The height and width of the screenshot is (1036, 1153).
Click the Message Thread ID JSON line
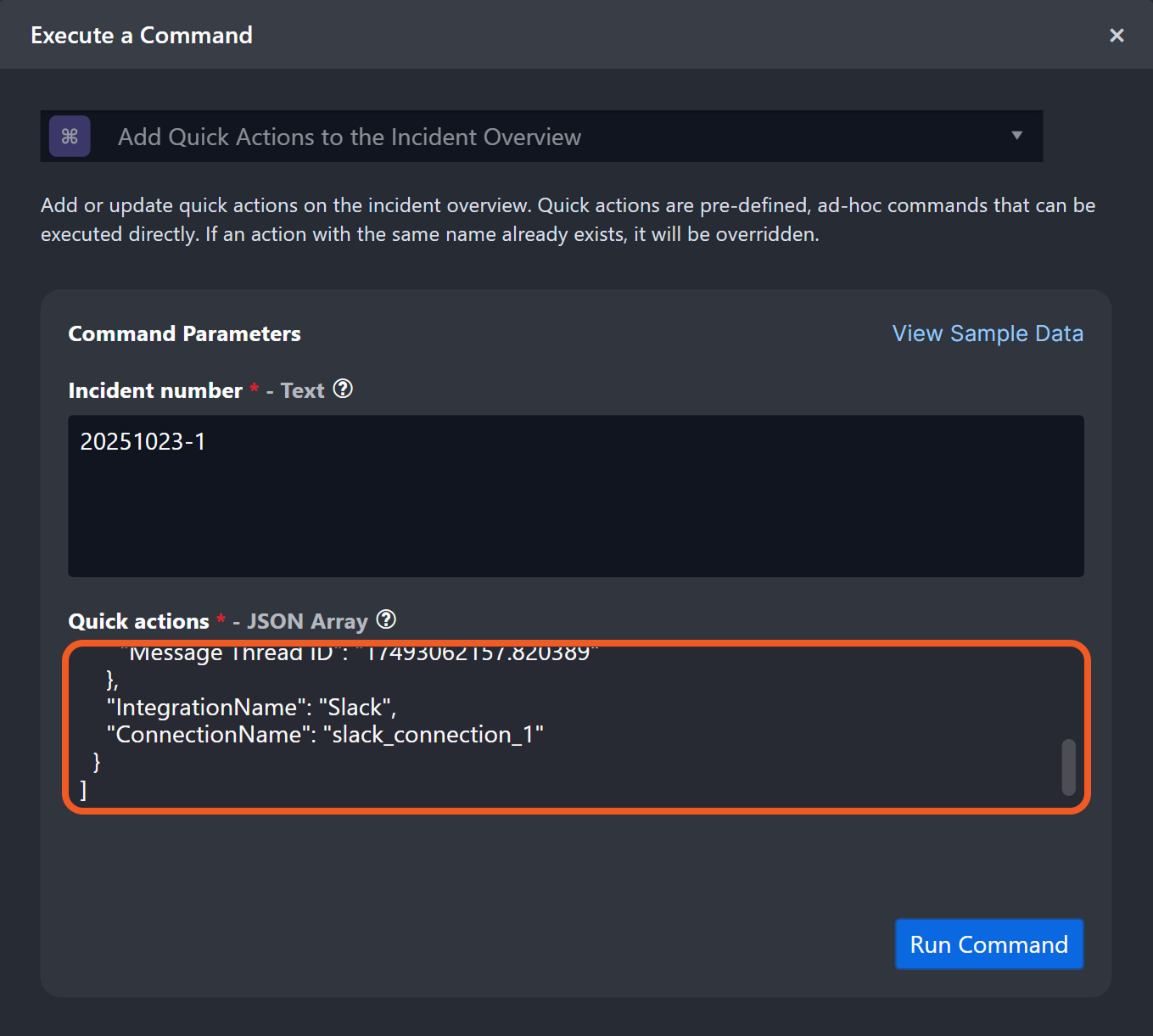coord(360,654)
